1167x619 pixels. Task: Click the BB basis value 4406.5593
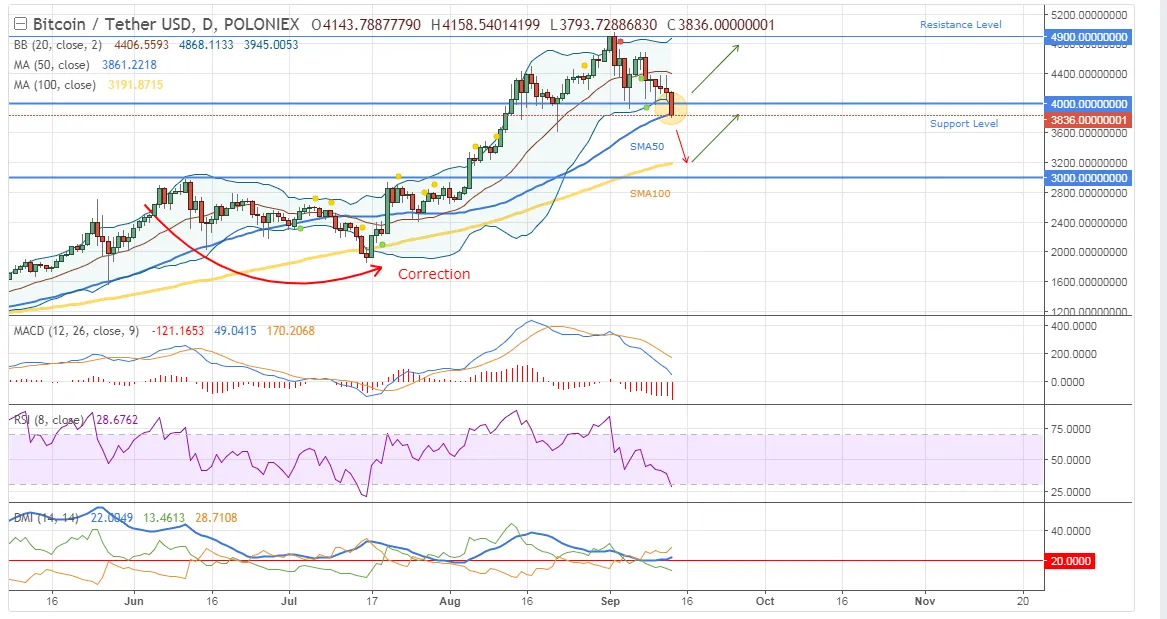[x=141, y=45]
